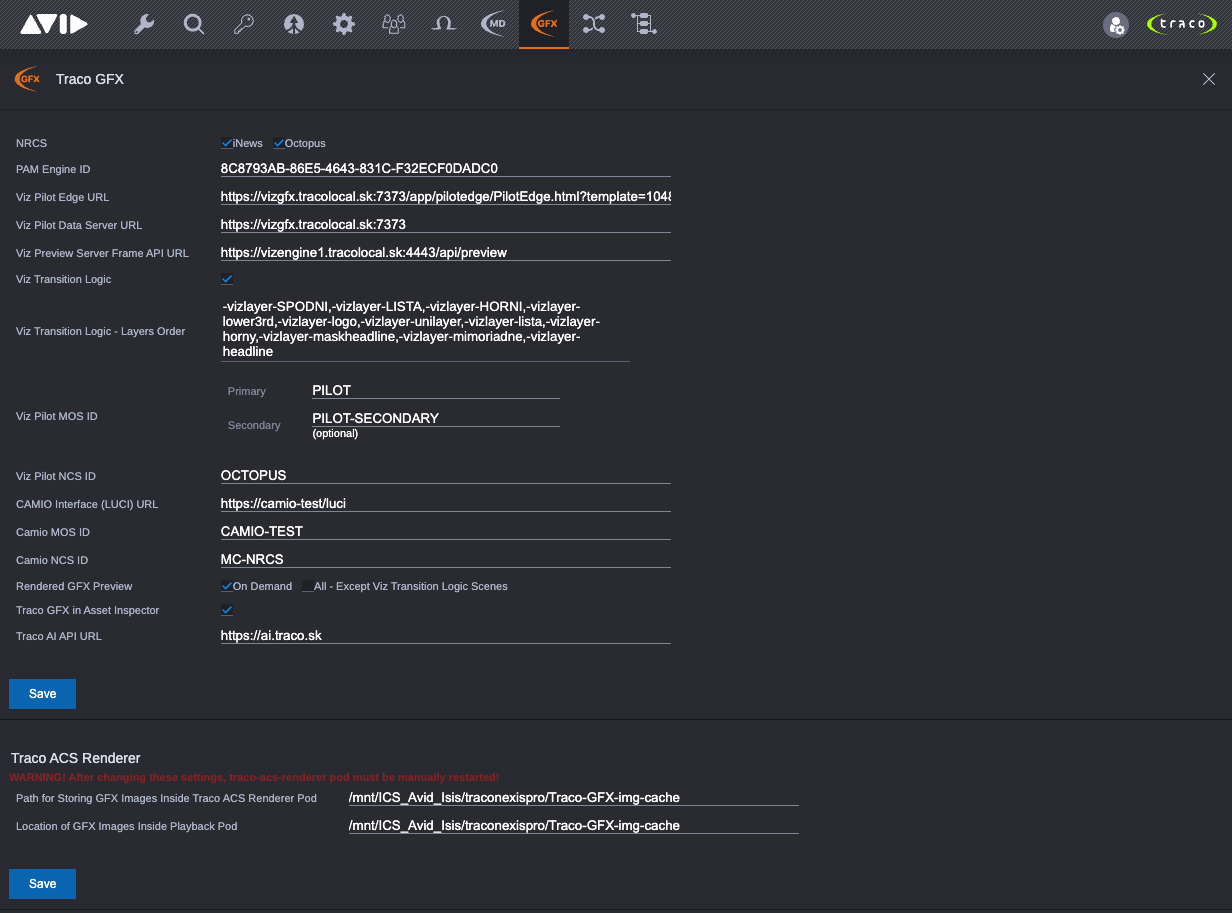Screen dimensions: 1232x913
Task: Edit the Secondary MOS ID field PILOT-SECONDARY
Action: [435, 418]
